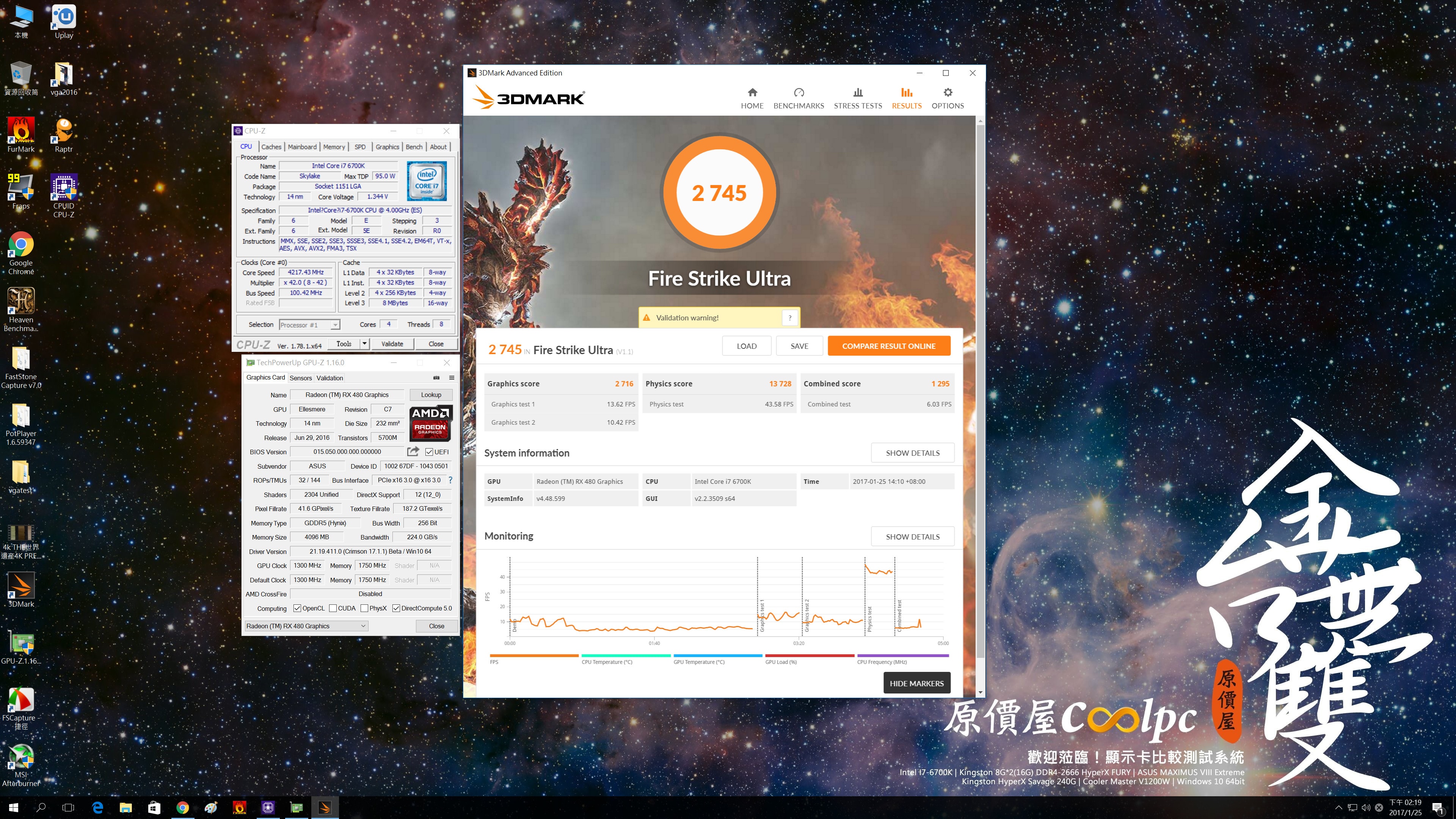Show hidden system tray icons chevron
The width and height of the screenshot is (1456, 819).
click(1338, 808)
